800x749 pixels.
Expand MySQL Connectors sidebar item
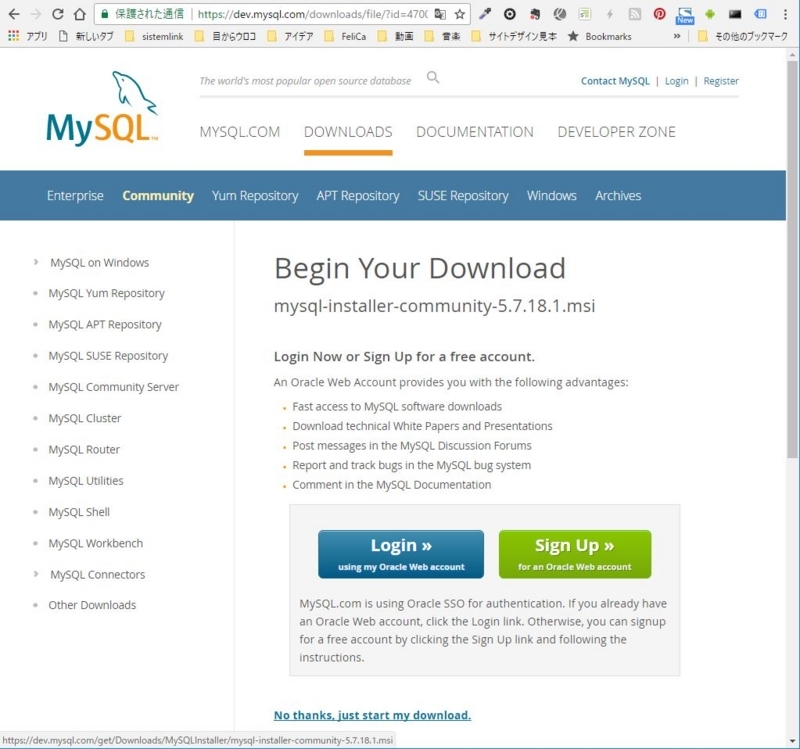click(x=36, y=574)
